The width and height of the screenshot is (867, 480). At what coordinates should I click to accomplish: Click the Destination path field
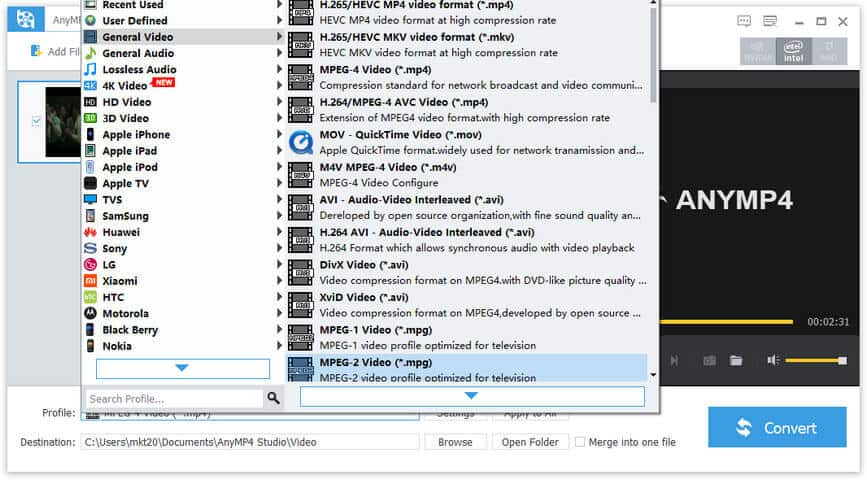tap(250, 442)
